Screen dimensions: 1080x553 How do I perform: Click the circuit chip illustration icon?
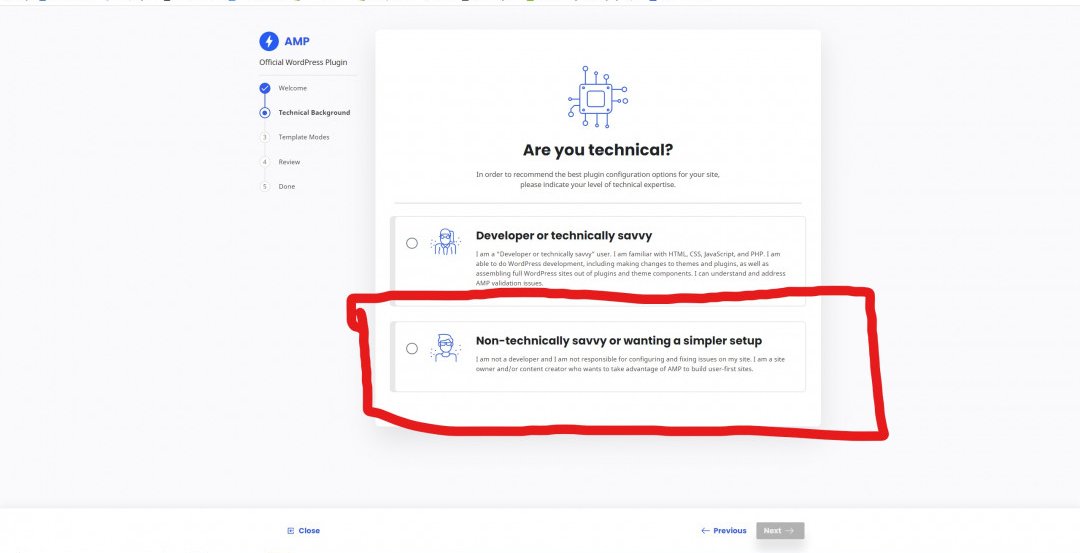(597, 98)
